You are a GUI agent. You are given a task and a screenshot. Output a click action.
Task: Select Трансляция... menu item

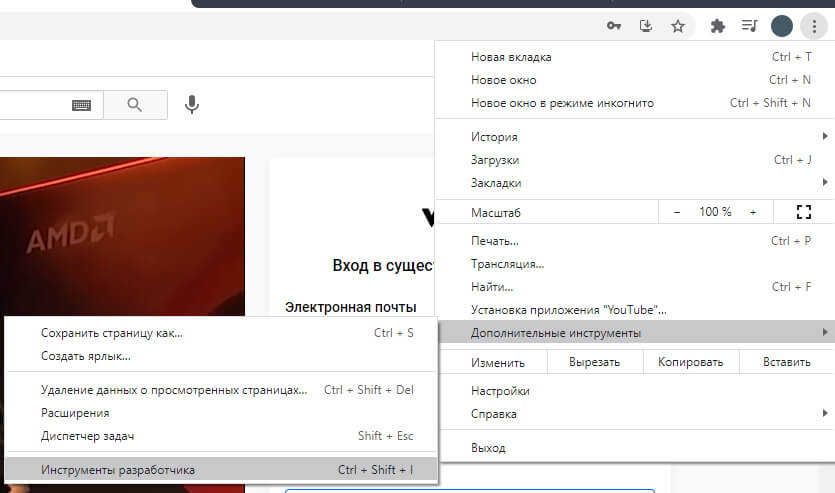[x=635, y=264]
